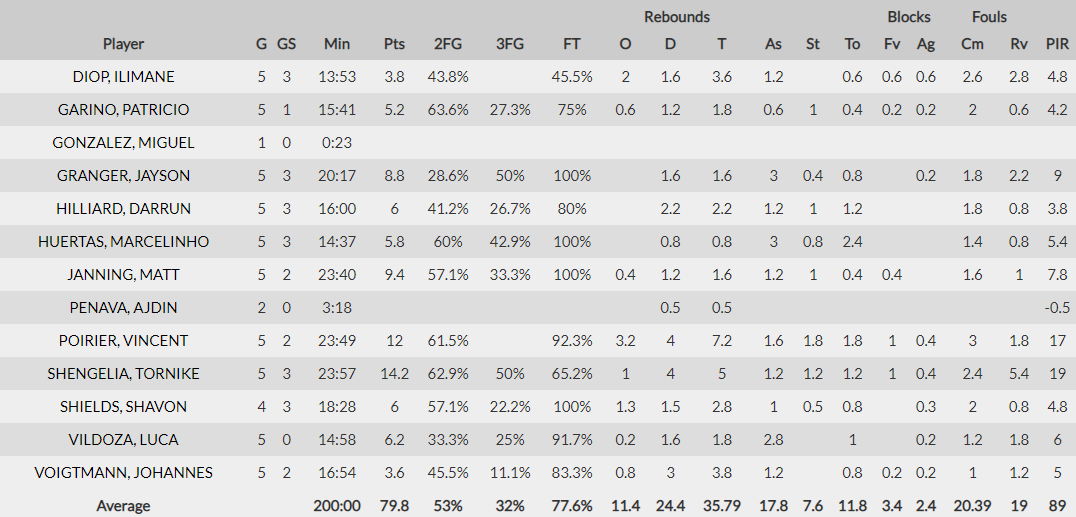Click SHENGELIA, TORNIKE name link
Viewport: 1076px width, 517px height.
click(x=123, y=374)
